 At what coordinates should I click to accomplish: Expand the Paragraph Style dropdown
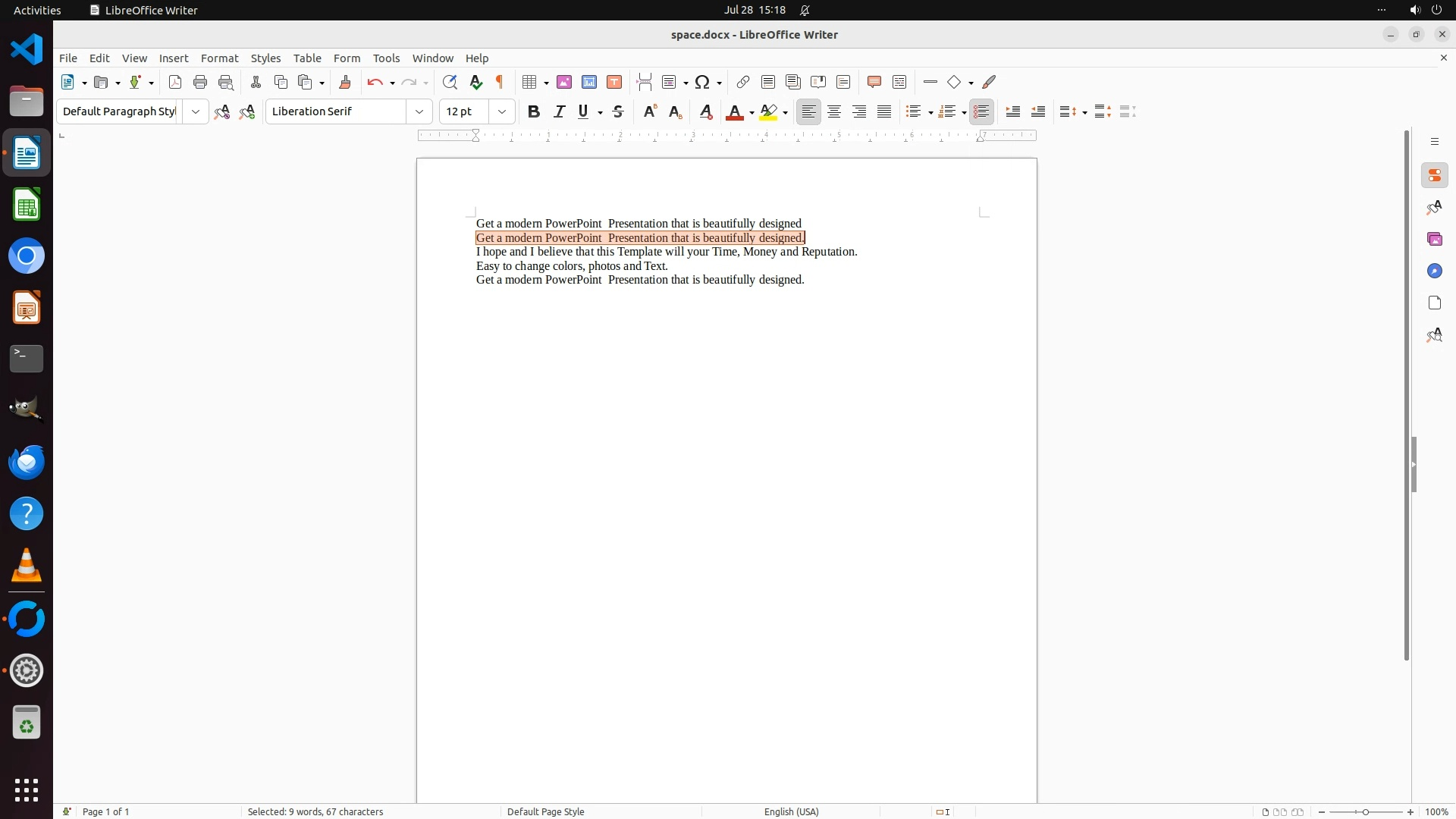pyautogui.click(x=196, y=111)
